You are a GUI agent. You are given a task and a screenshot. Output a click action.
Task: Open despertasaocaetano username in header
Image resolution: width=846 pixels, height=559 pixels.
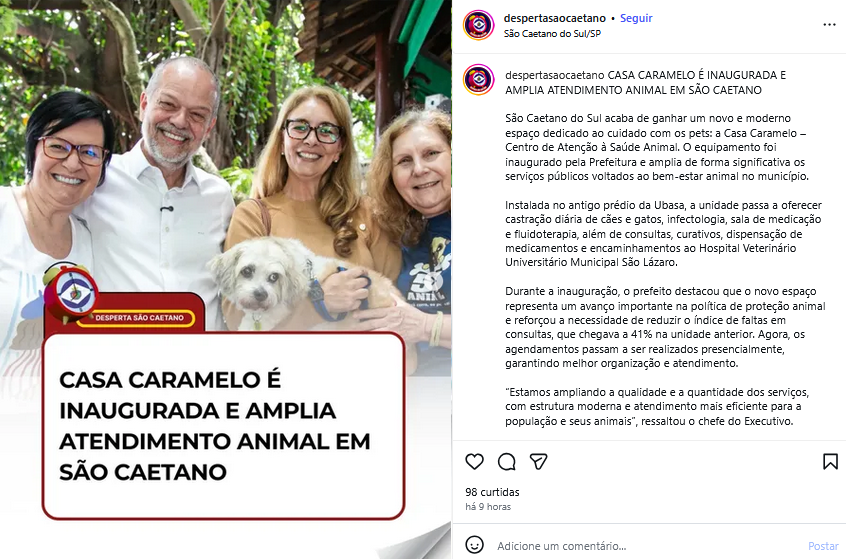(x=555, y=18)
